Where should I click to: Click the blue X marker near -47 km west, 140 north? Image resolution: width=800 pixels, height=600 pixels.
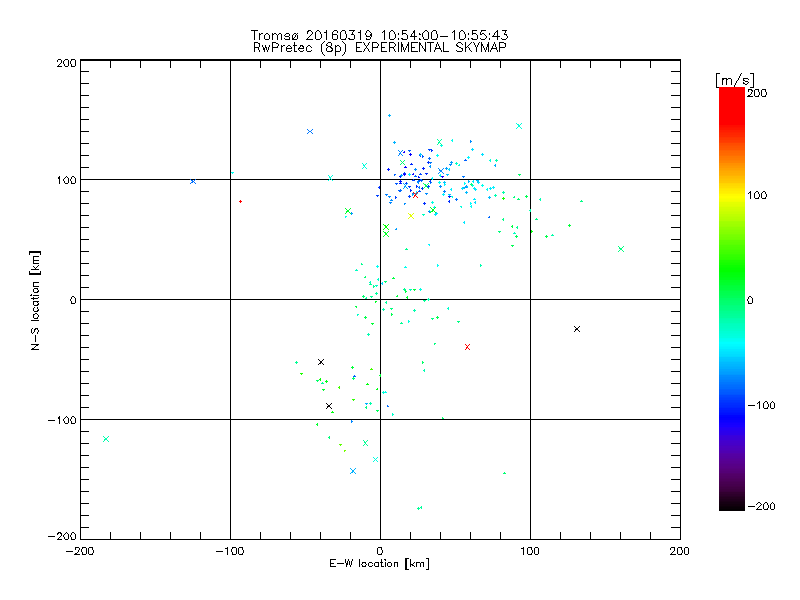(x=310, y=132)
